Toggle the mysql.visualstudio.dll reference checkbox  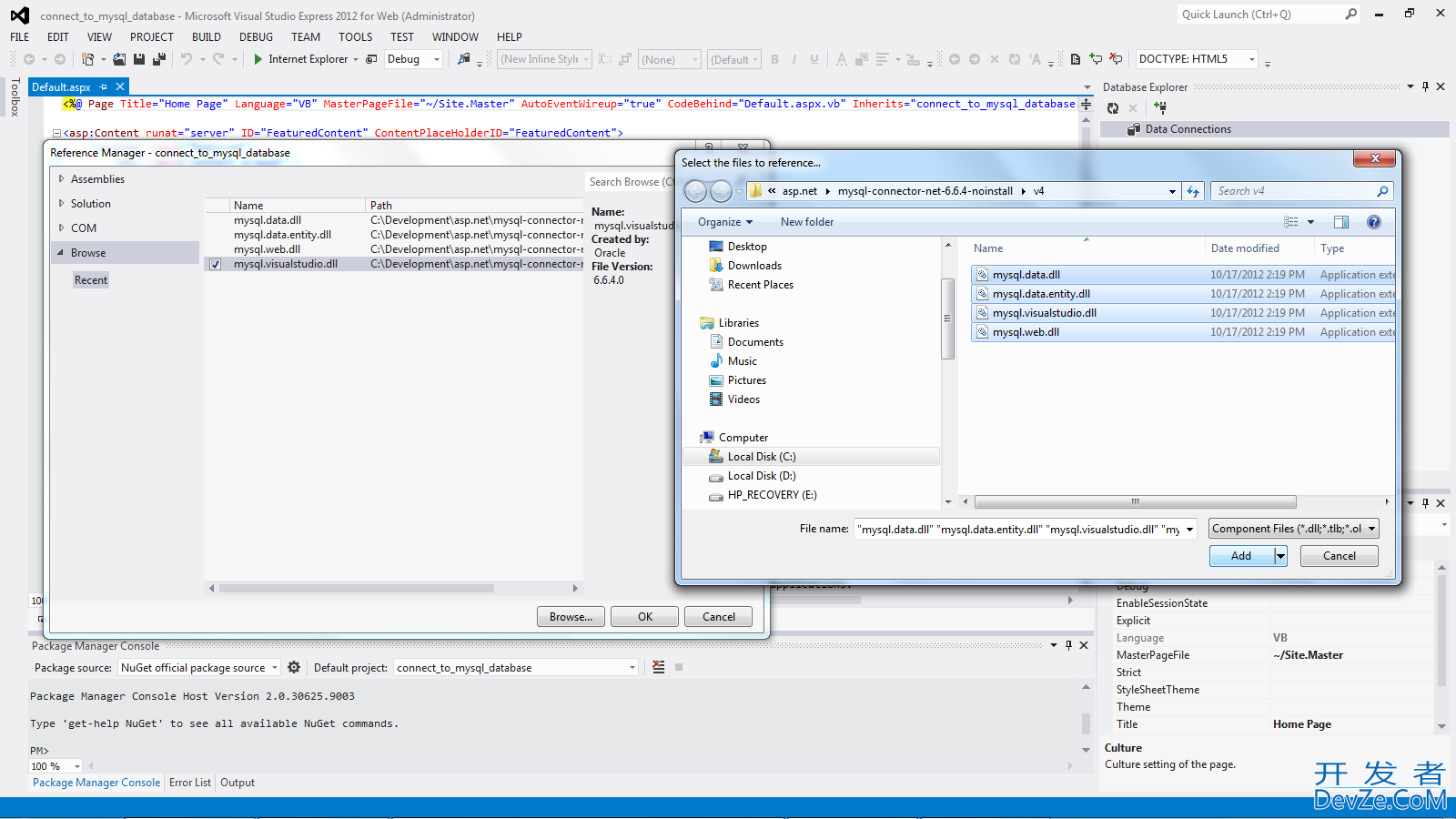pos(215,265)
